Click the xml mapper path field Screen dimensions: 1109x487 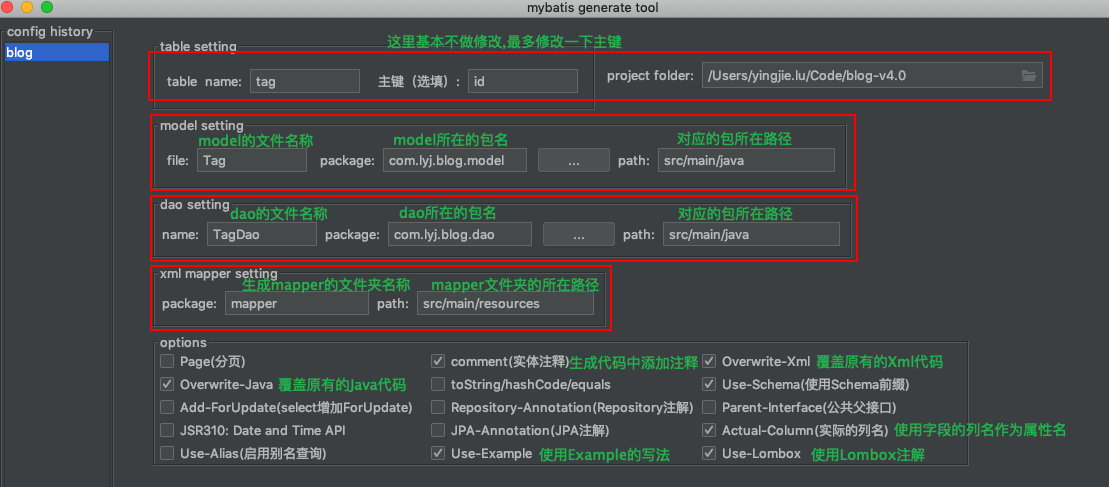505,303
